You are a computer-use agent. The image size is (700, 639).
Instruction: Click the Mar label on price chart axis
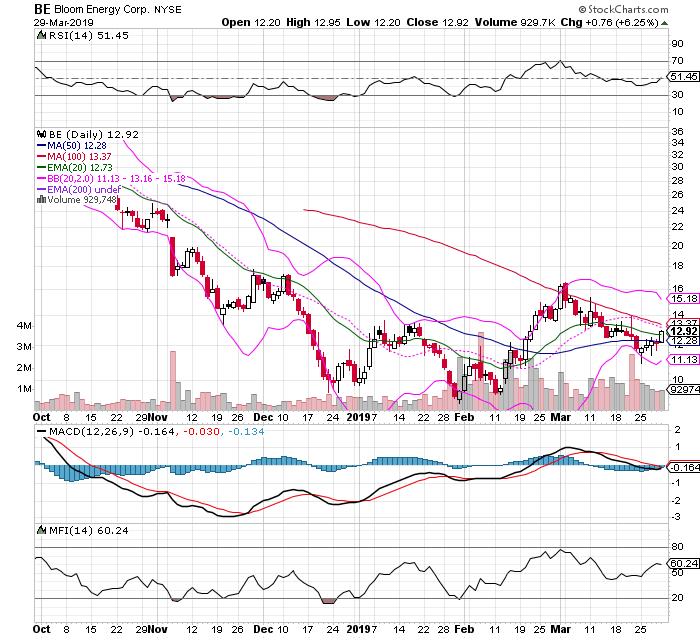(x=561, y=418)
